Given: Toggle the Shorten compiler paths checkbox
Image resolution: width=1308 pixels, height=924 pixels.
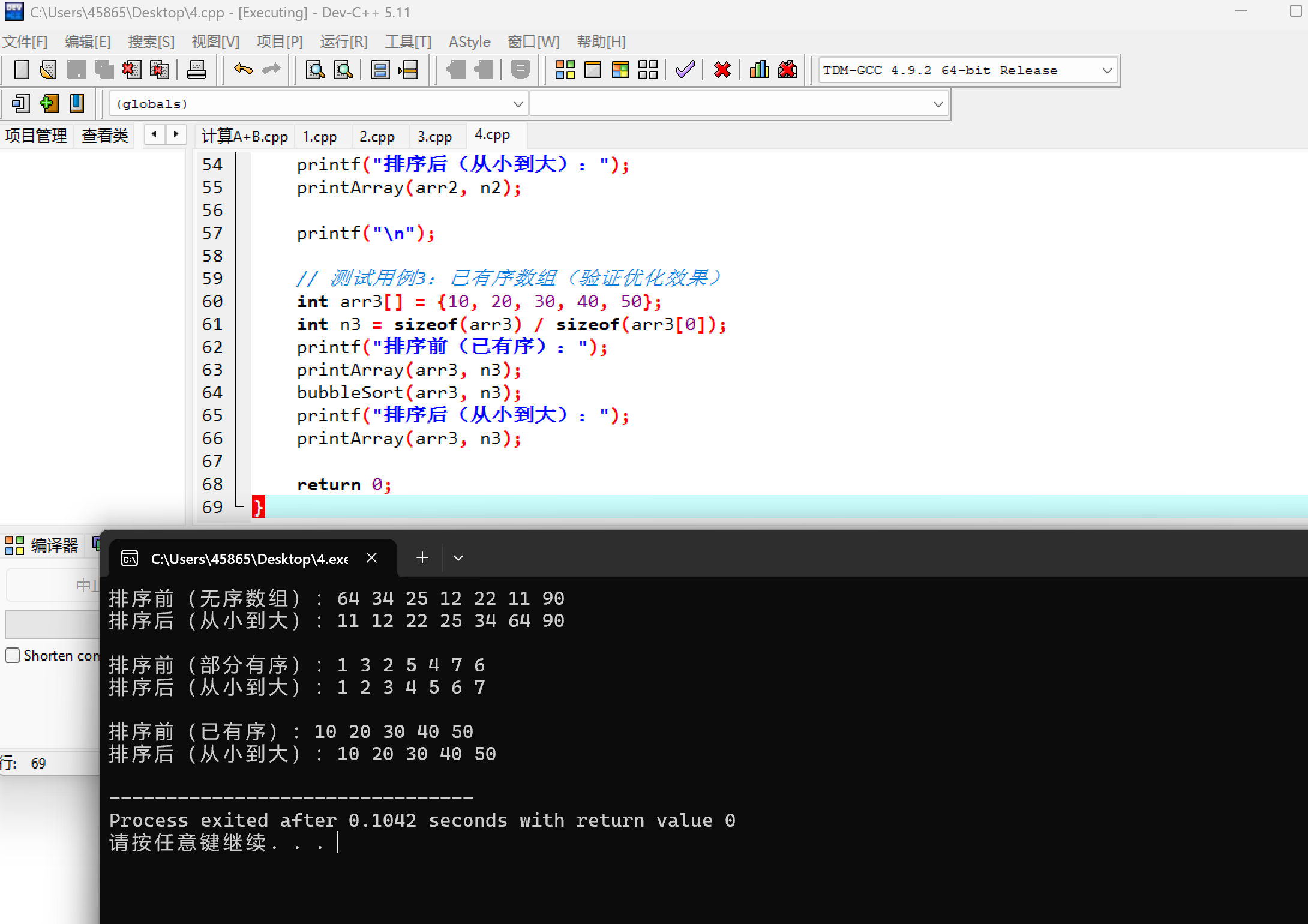Looking at the screenshot, I should pos(13,655).
